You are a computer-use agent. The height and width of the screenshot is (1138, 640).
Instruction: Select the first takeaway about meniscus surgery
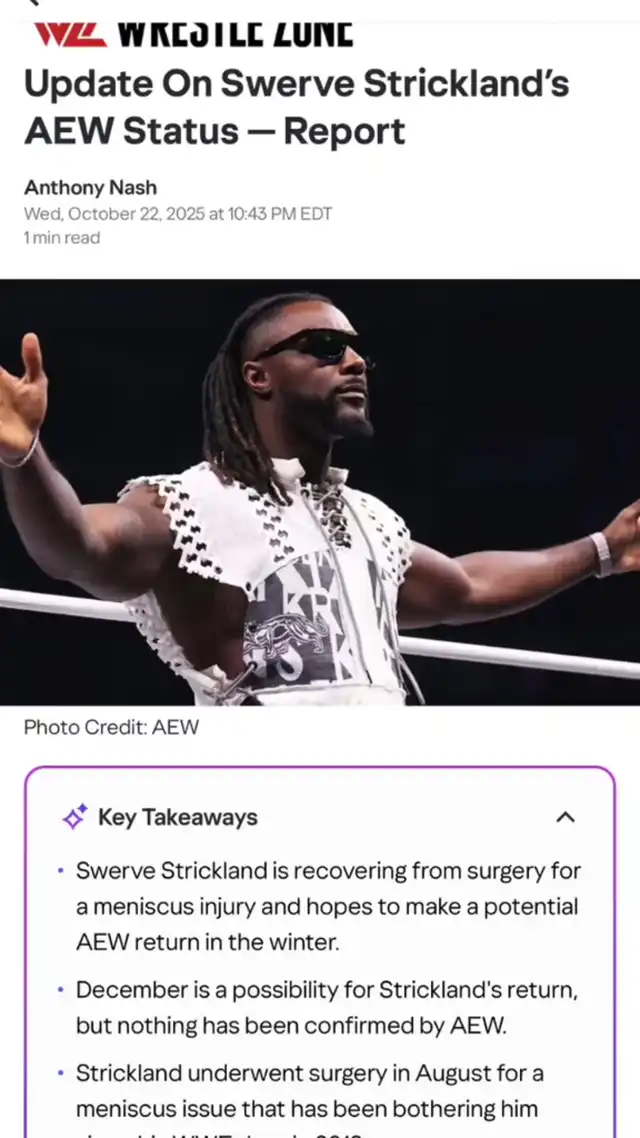click(329, 906)
